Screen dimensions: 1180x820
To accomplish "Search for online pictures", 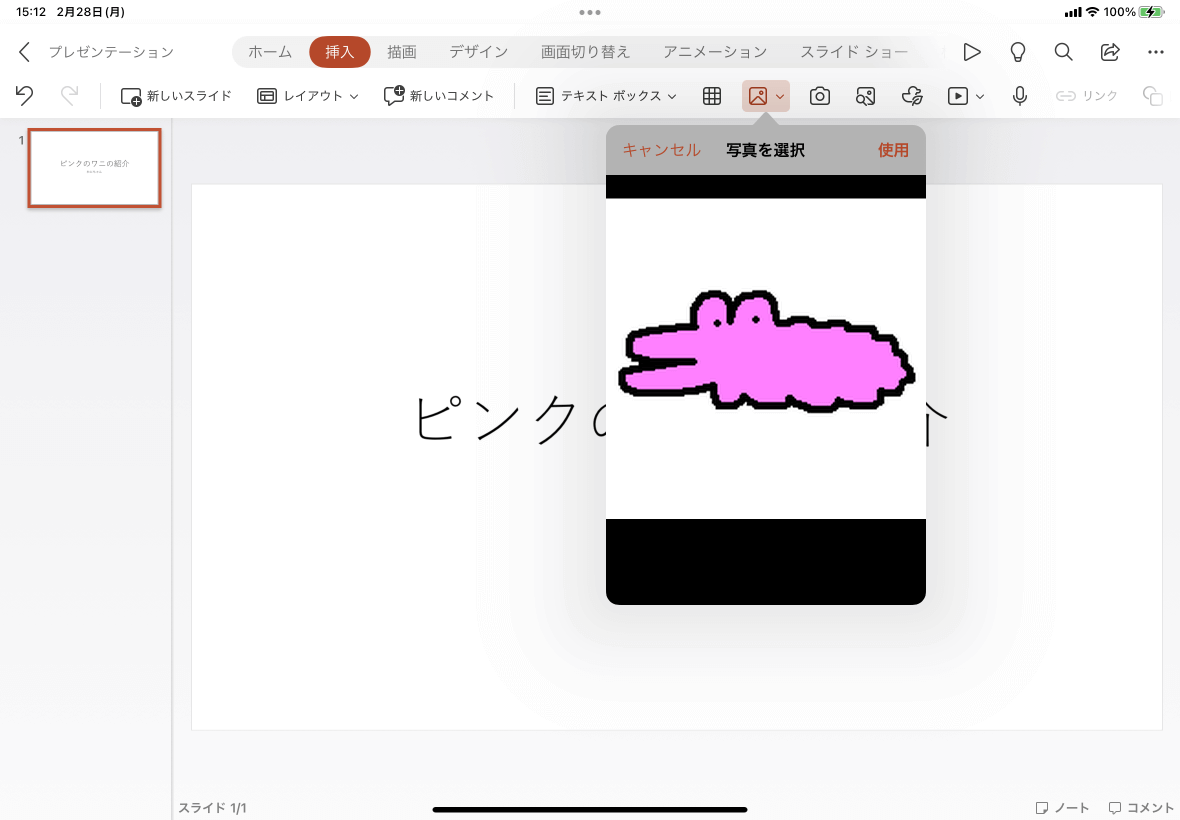I will (865, 95).
